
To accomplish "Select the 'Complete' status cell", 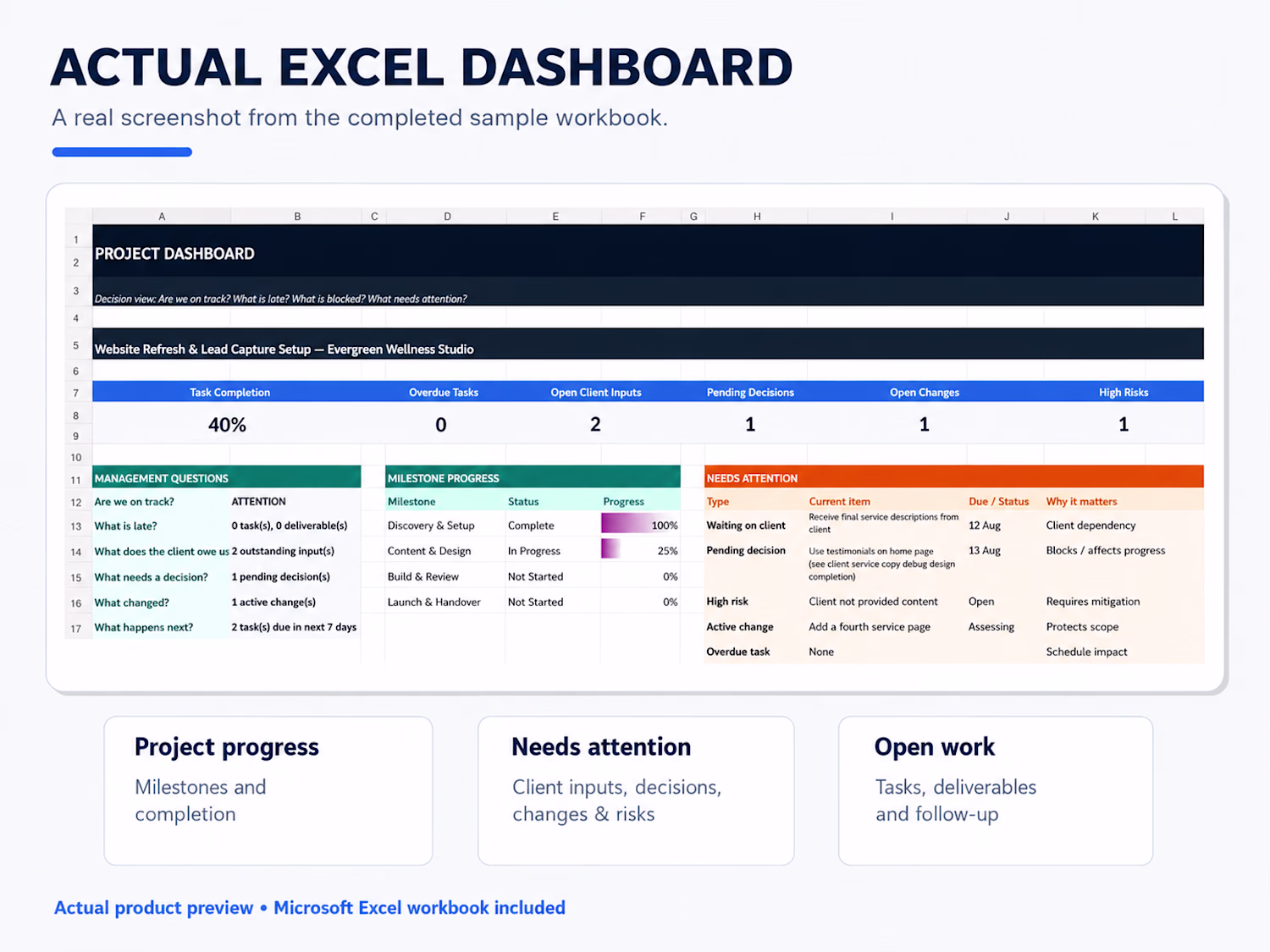I will 531,526.
